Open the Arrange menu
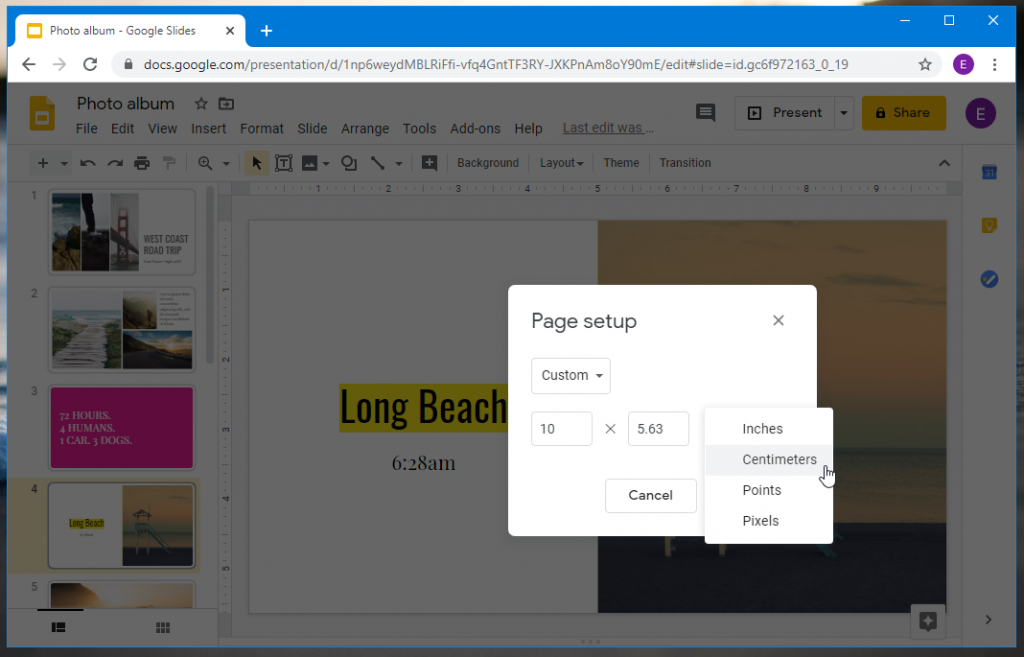 tap(365, 128)
